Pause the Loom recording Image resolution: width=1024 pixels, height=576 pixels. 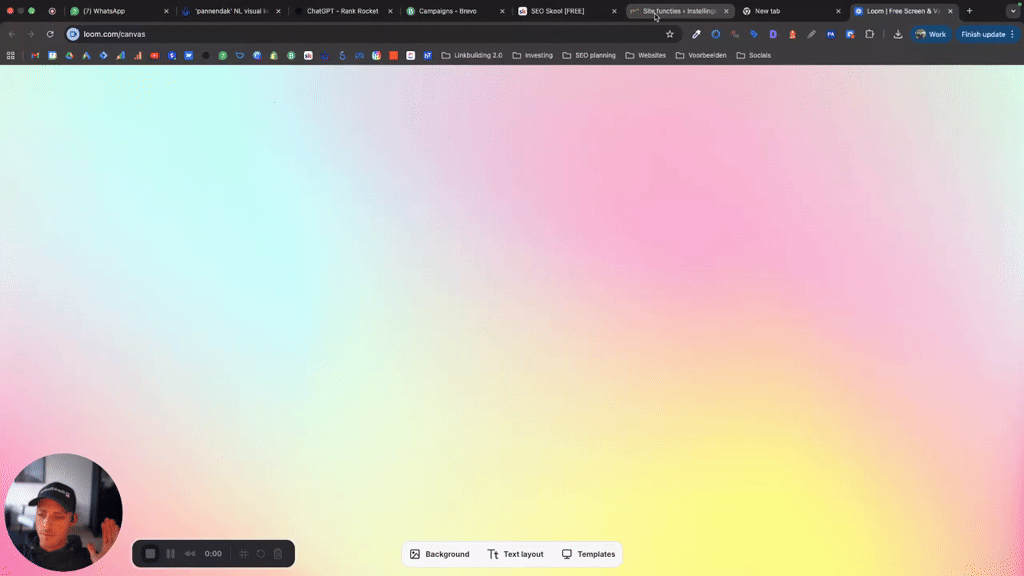[170, 554]
